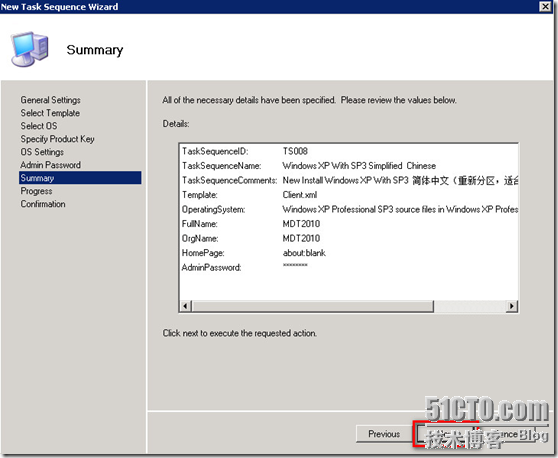The image size is (558, 458).
Task: Open the Select Template step
Action: tap(50, 113)
